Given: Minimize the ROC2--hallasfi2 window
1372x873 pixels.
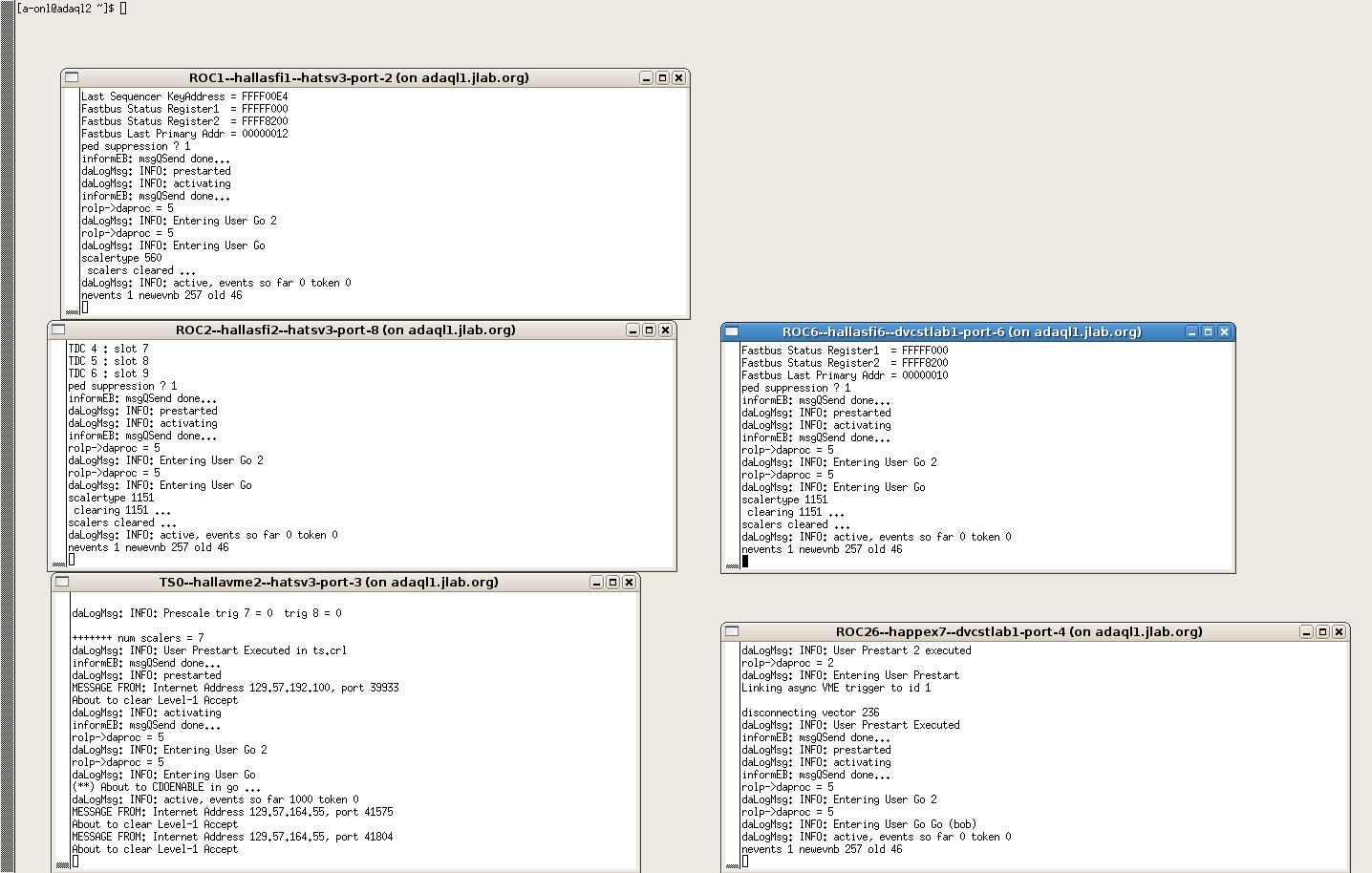Looking at the screenshot, I should [x=632, y=330].
